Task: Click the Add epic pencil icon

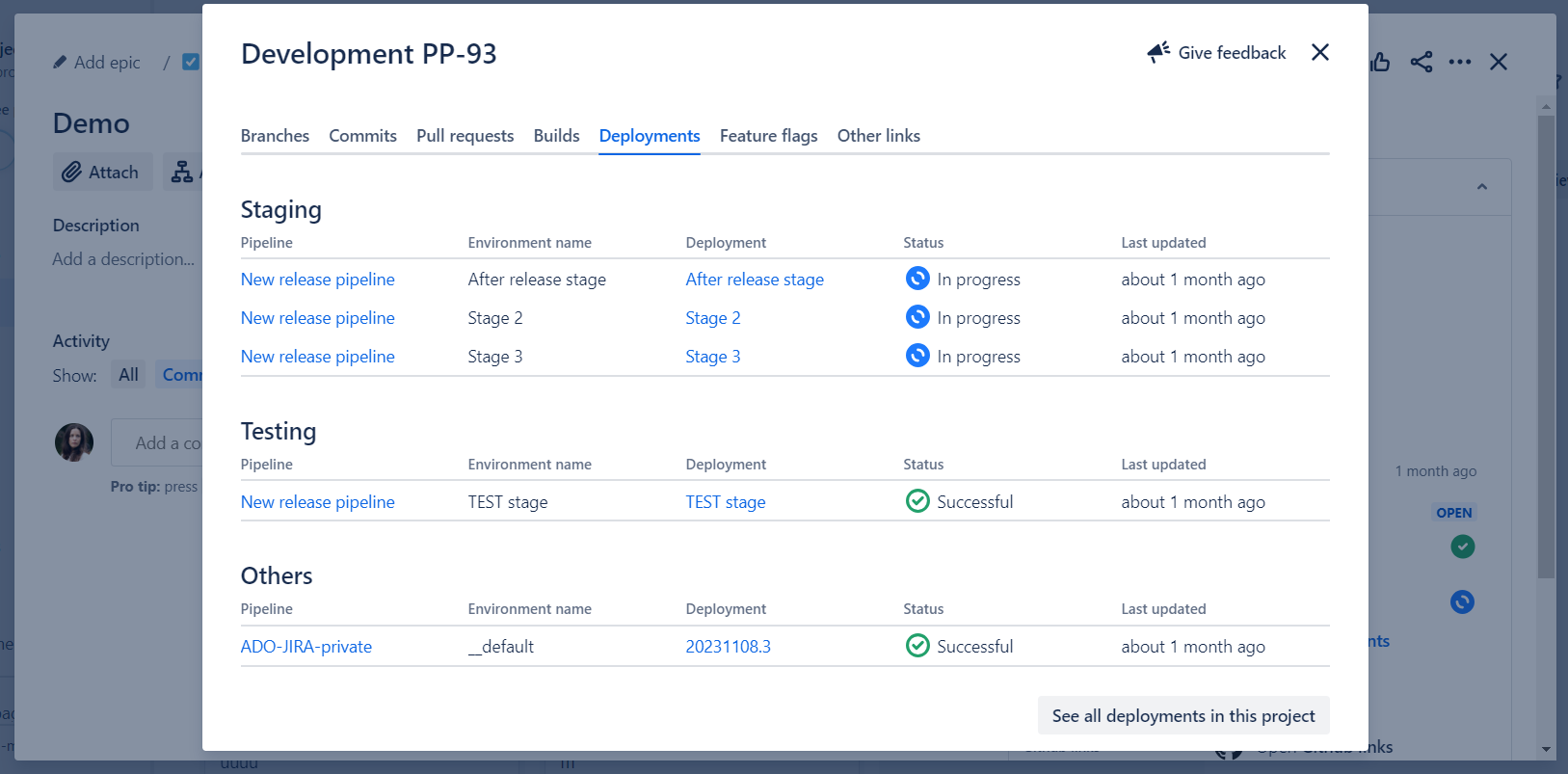Action: (x=60, y=63)
